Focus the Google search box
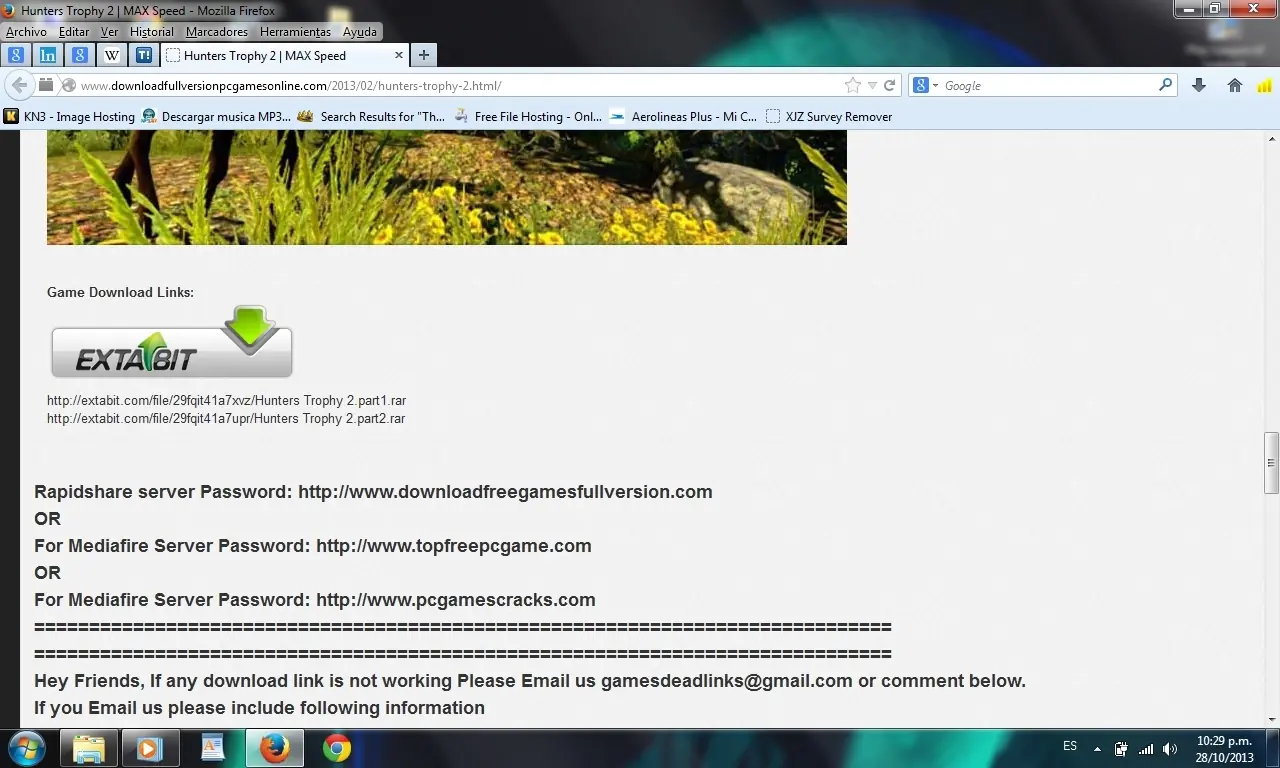Viewport: 1280px width, 768px height. tap(1049, 86)
